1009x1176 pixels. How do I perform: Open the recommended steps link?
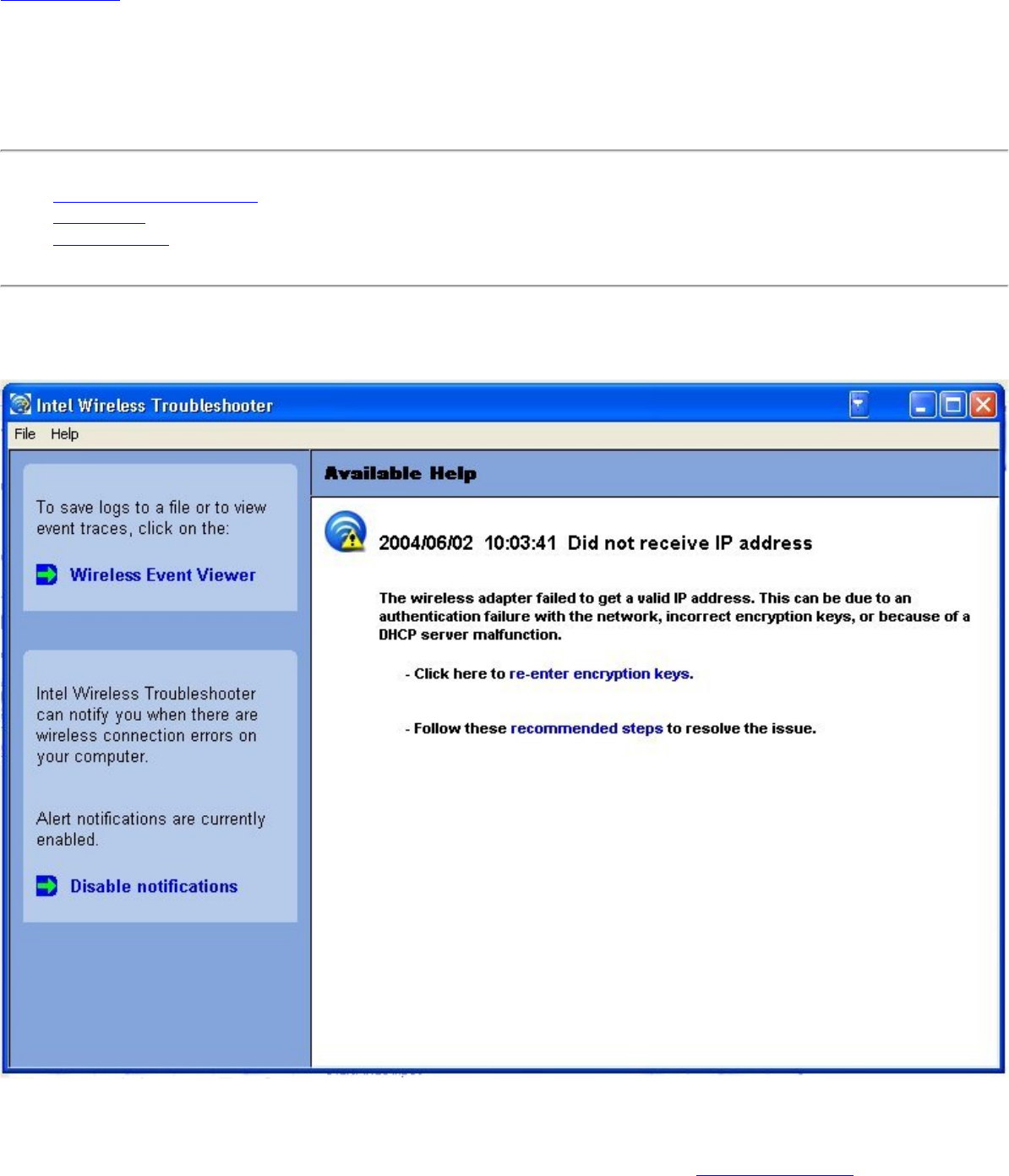pyautogui.click(x=586, y=728)
